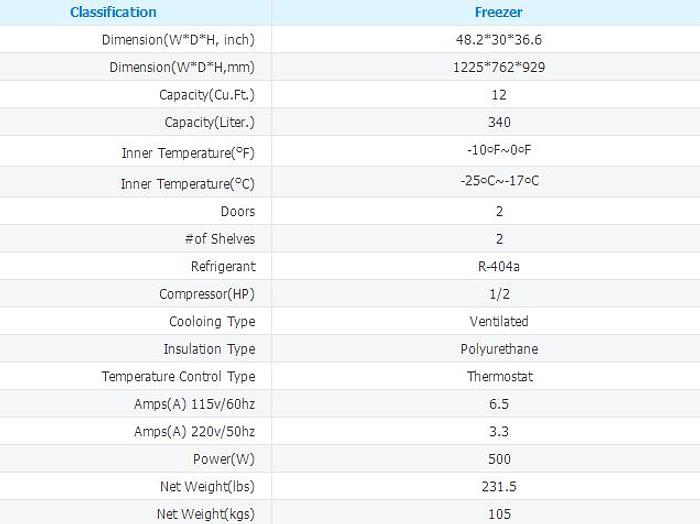Select the 340 liter capacity value

[x=499, y=122]
